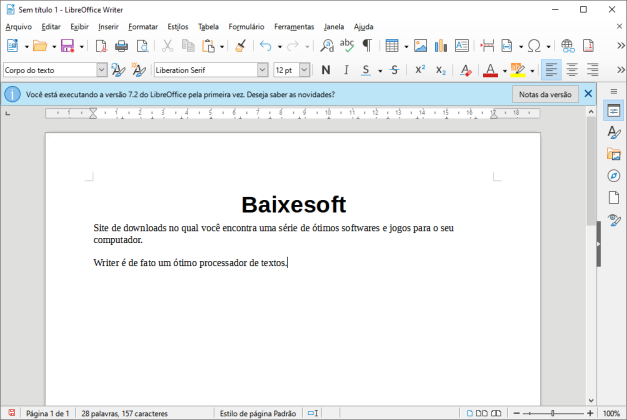Open the sidebar Gallery panel
Image resolution: width=627 pixels, height=420 pixels.
coord(613,154)
